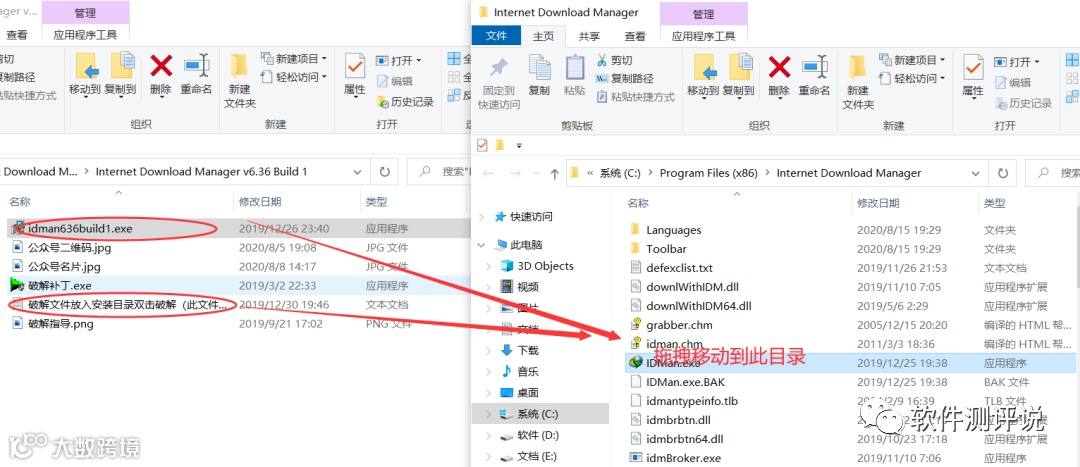Switch to Home (主页) tab in right window
Image resolution: width=1080 pixels, height=467 pixels.
[543, 36]
